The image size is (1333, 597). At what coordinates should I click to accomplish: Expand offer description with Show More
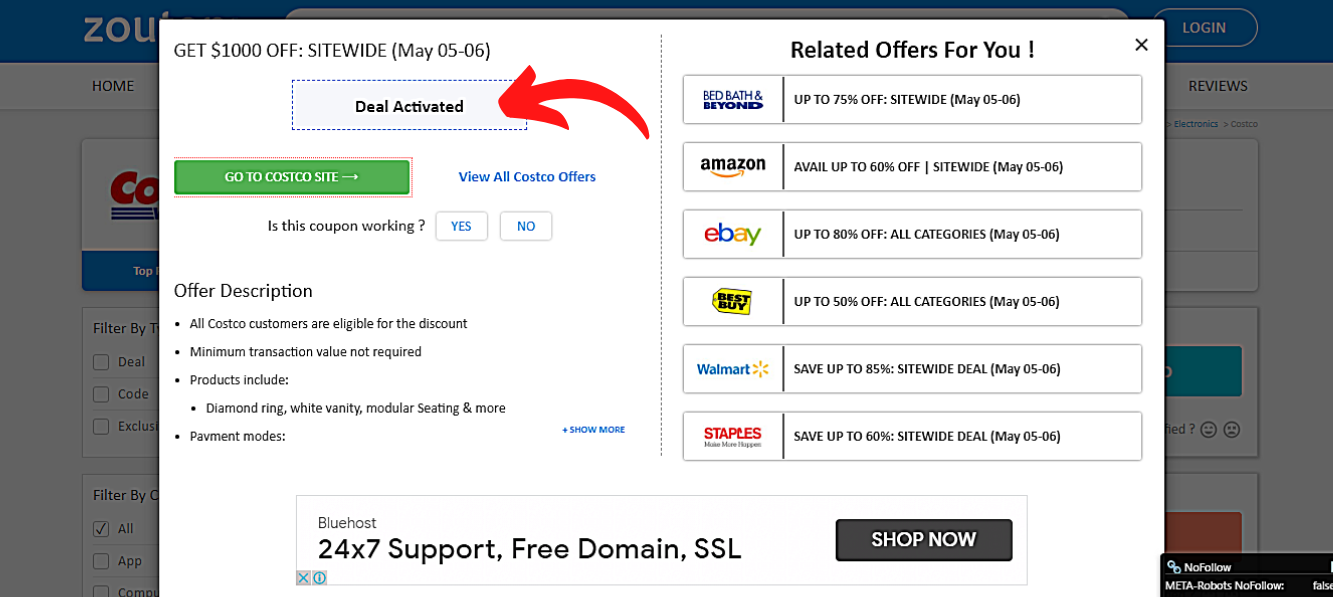click(x=593, y=430)
